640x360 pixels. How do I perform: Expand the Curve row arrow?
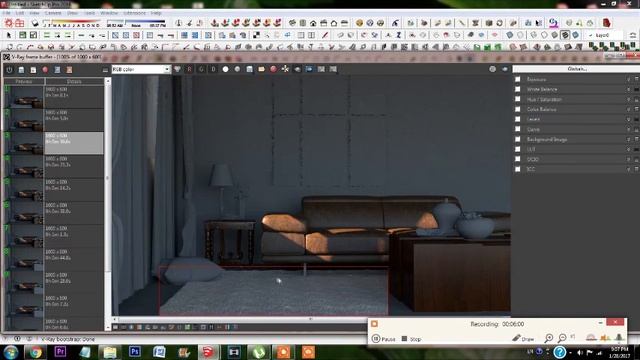[629, 129]
